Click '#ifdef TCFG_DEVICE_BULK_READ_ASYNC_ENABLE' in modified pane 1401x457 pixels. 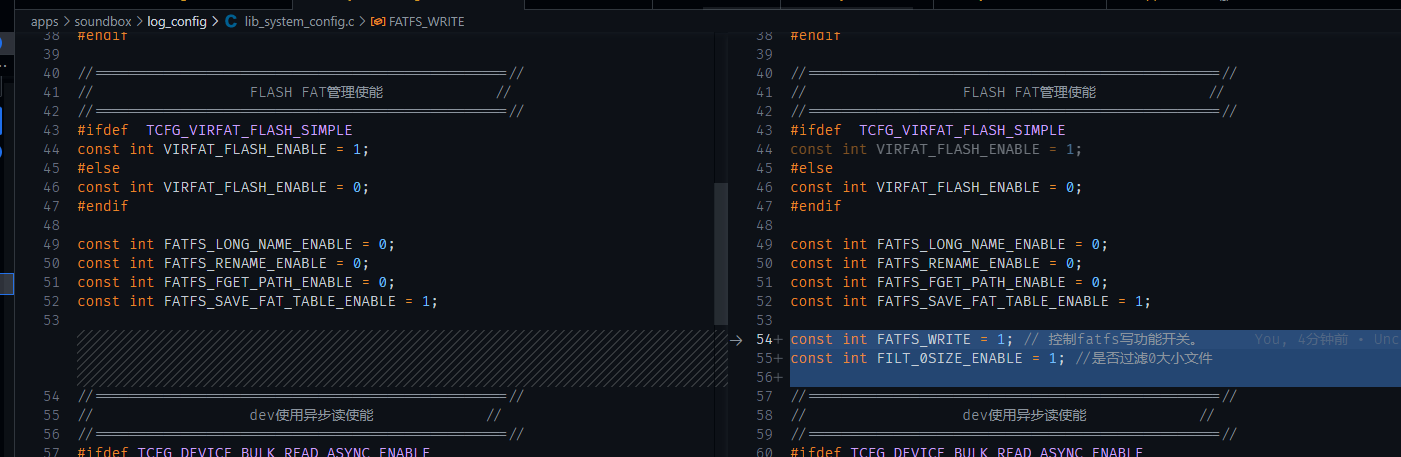(x=967, y=452)
